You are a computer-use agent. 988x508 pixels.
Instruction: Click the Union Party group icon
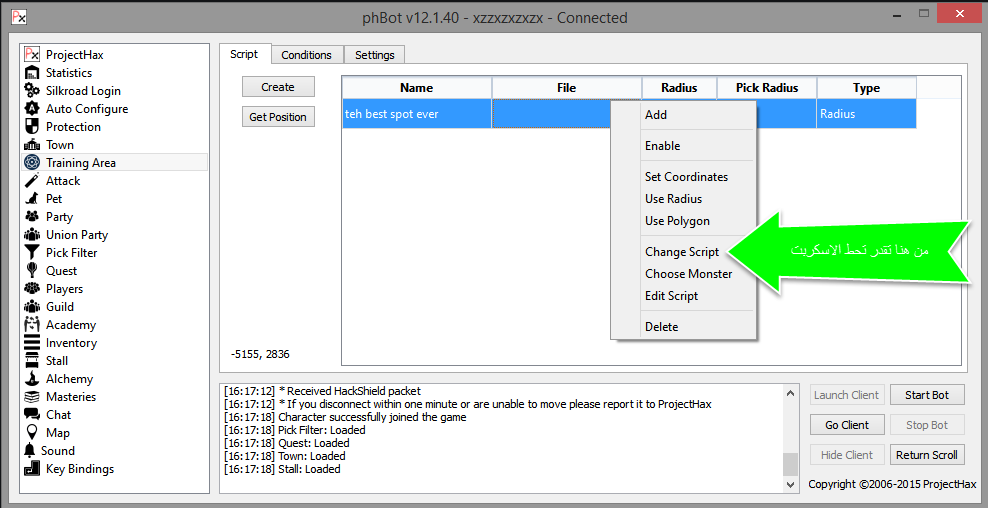32,234
